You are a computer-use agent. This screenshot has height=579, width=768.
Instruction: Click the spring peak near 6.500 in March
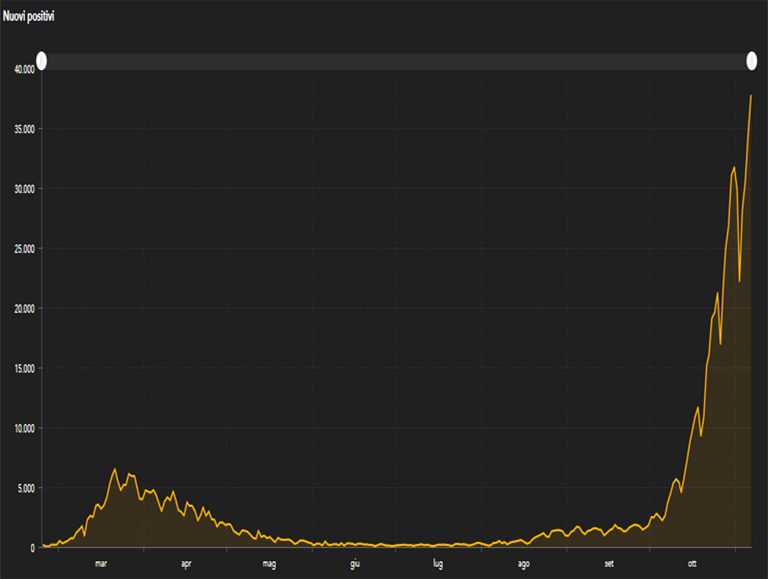point(115,469)
